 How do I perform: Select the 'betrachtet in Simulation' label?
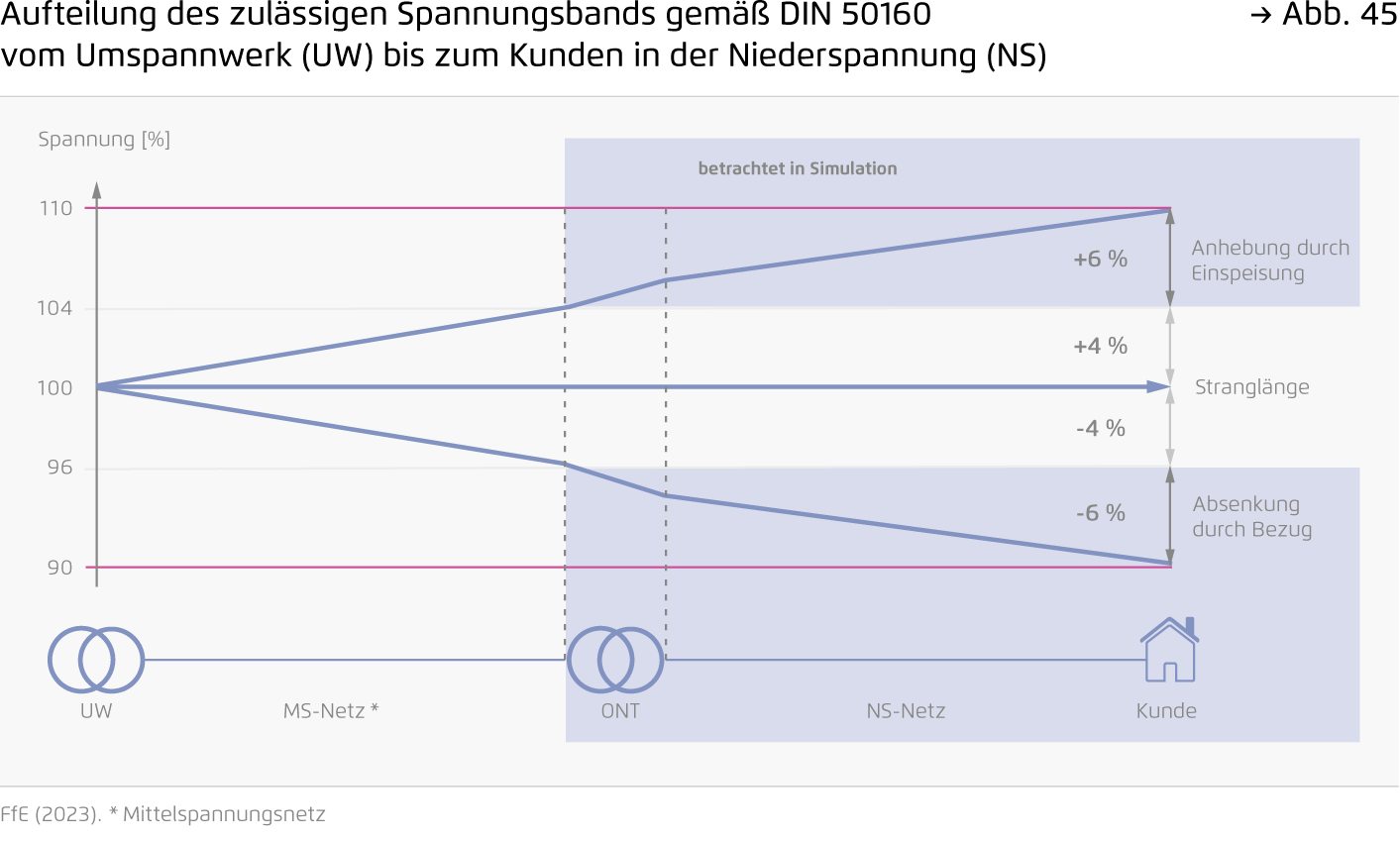(798, 168)
